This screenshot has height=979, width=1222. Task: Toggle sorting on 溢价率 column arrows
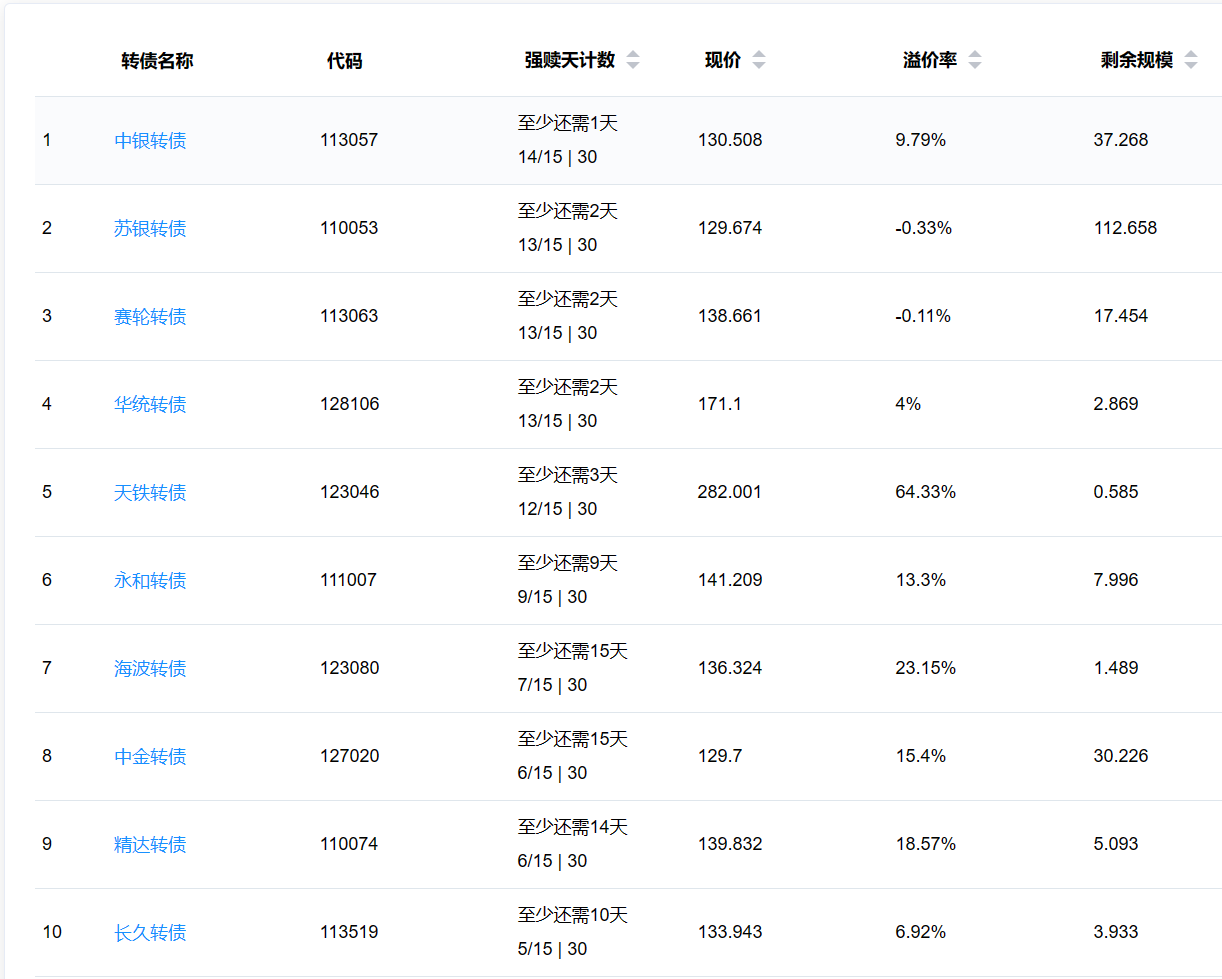point(974,60)
